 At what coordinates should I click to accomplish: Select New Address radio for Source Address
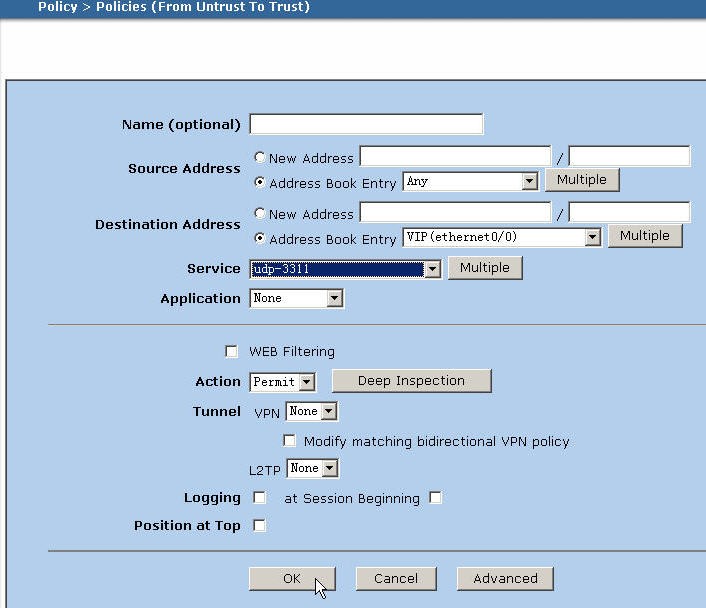click(260, 158)
